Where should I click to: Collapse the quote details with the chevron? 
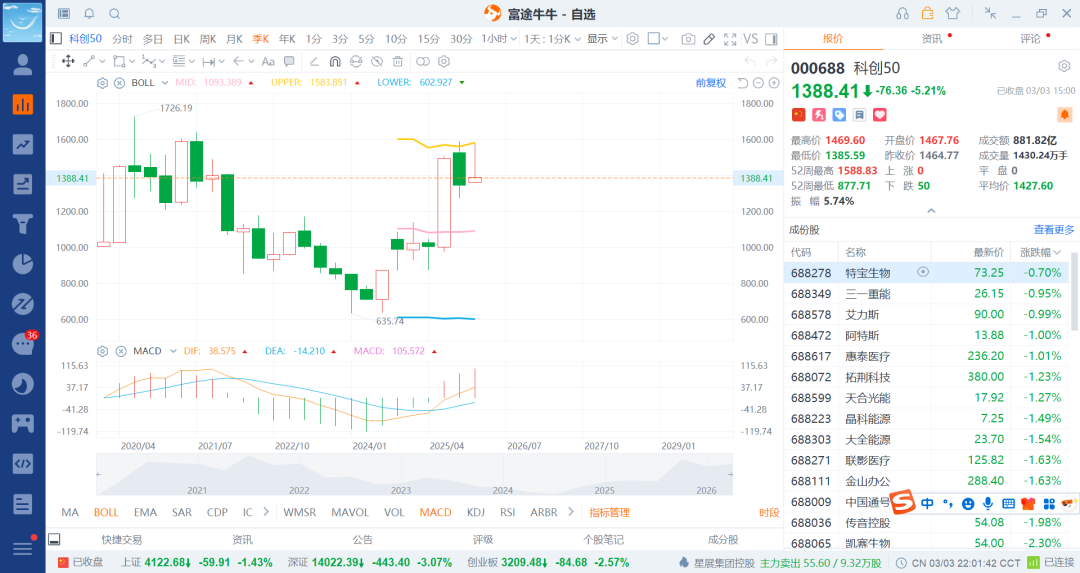click(x=931, y=211)
